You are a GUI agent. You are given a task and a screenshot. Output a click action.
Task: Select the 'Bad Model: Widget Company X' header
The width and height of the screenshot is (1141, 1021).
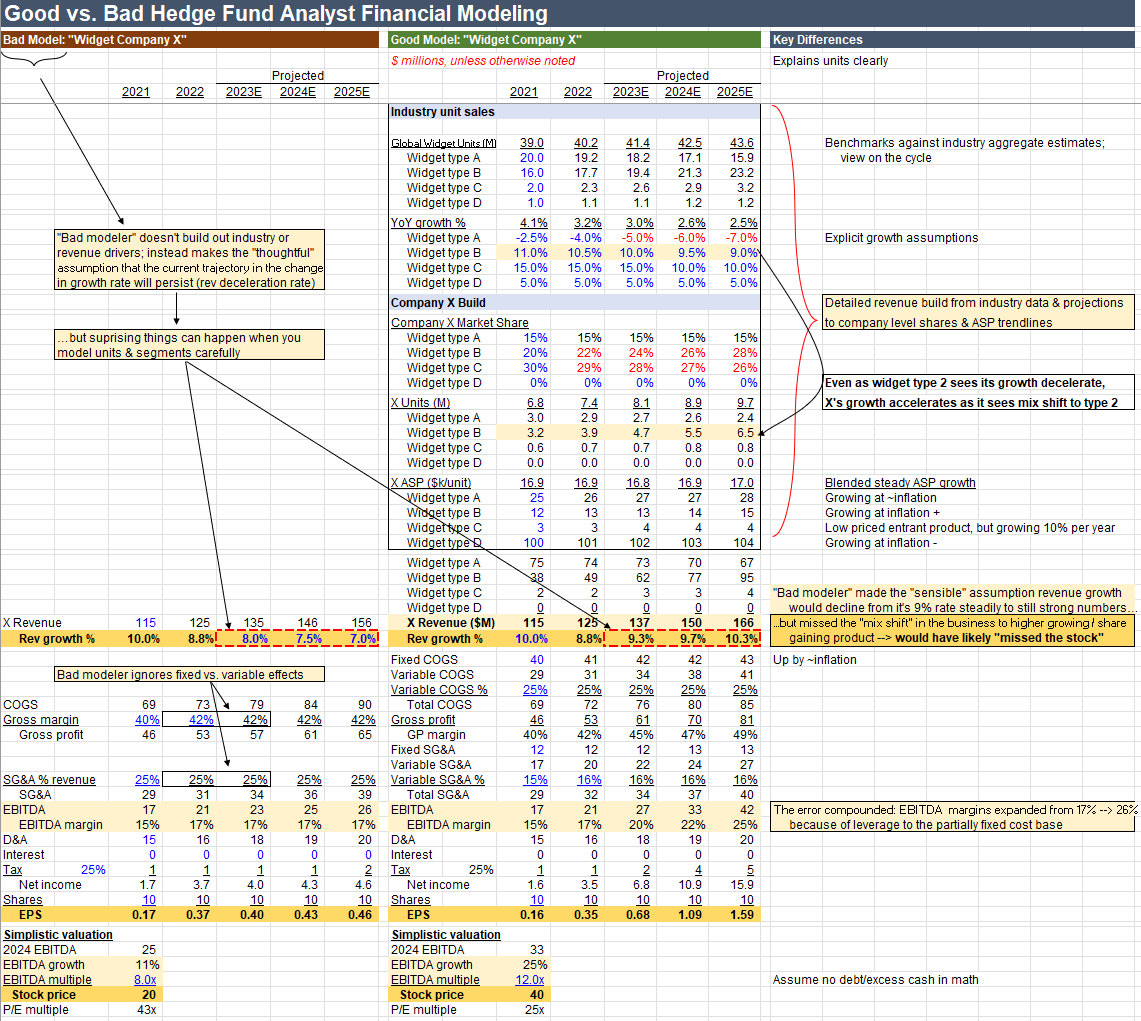point(189,39)
